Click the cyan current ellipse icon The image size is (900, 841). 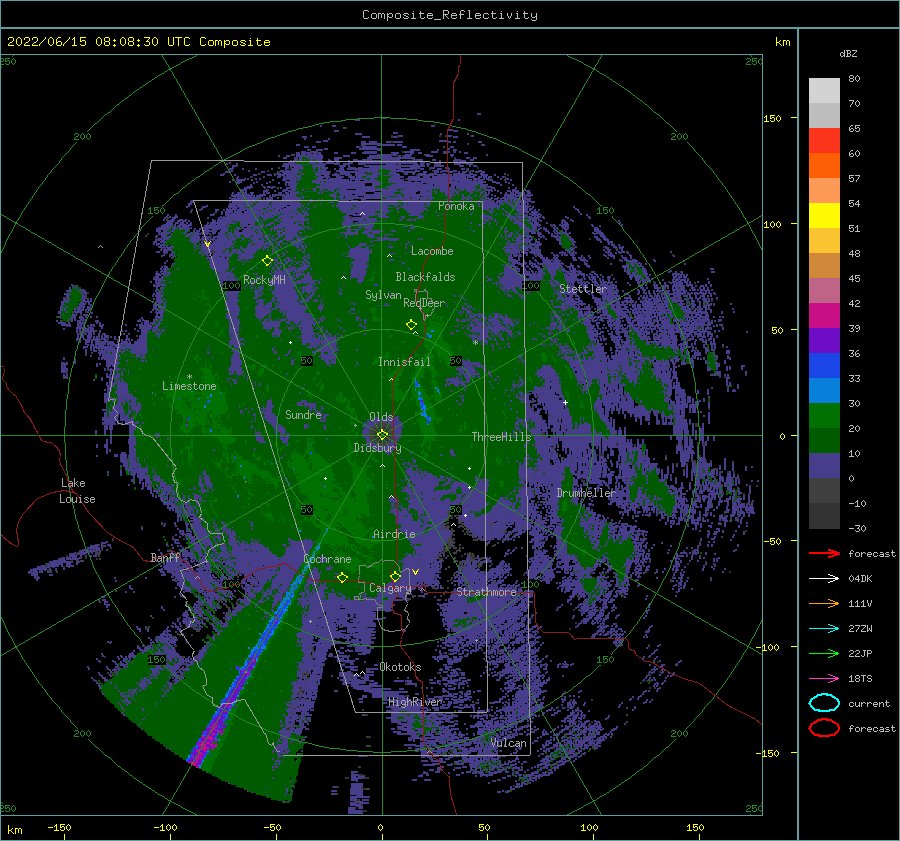(x=824, y=703)
